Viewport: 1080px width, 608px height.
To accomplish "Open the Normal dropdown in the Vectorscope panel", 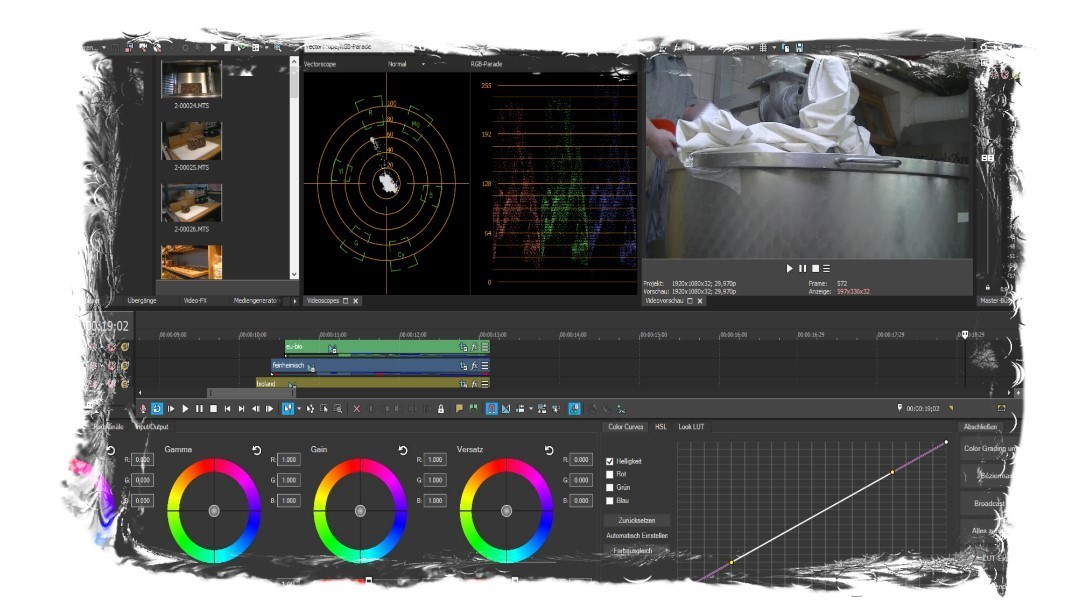I will (409, 64).
